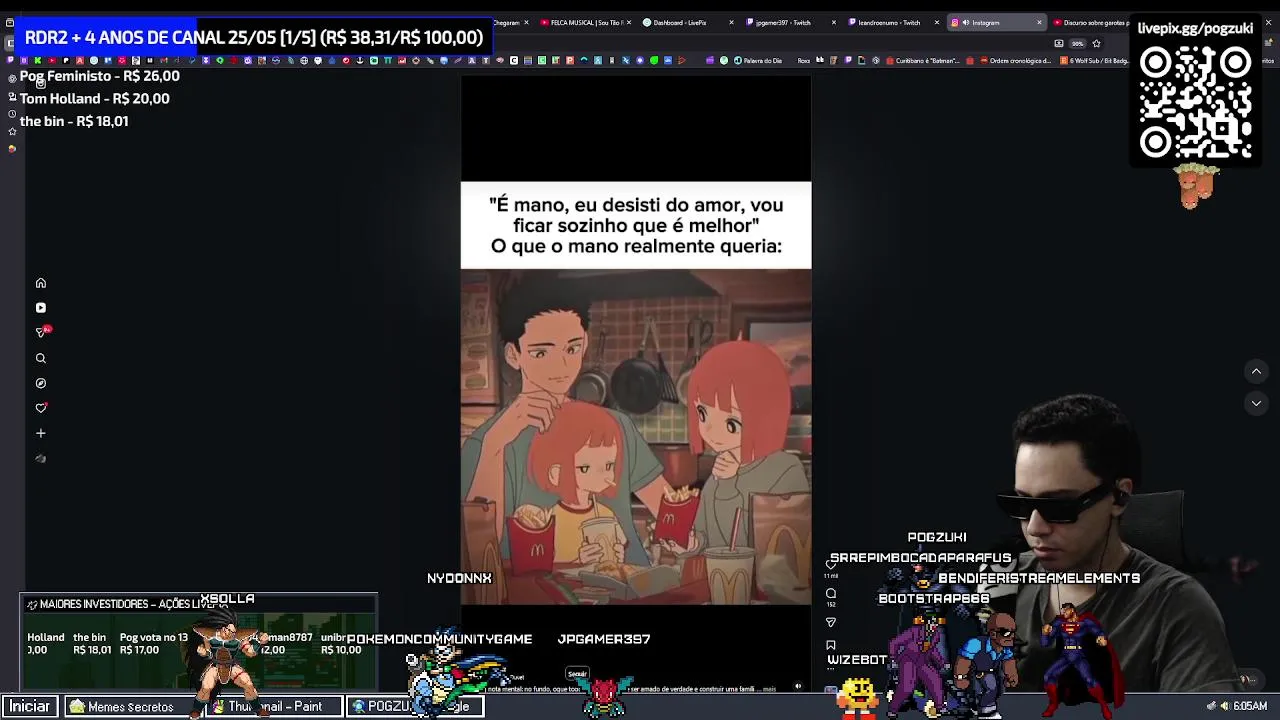Click the reel video image
Viewport: 1280px width, 720px height.
[636, 437]
